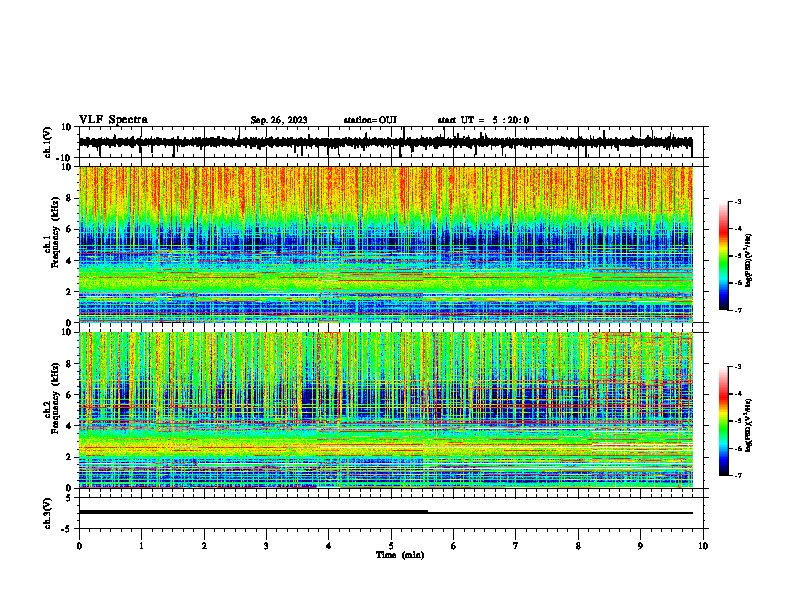Click the "-7" tick on upper color bar
The width and height of the screenshot is (792, 612).
pos(737,310)
